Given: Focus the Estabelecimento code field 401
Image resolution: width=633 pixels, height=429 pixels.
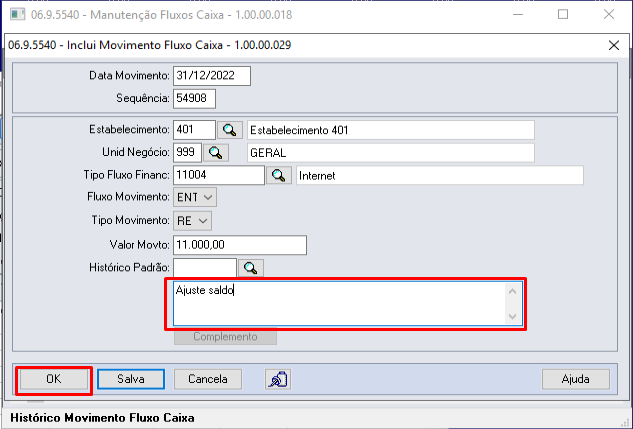Looking at the screenshot, I should [x=195, y=130].
